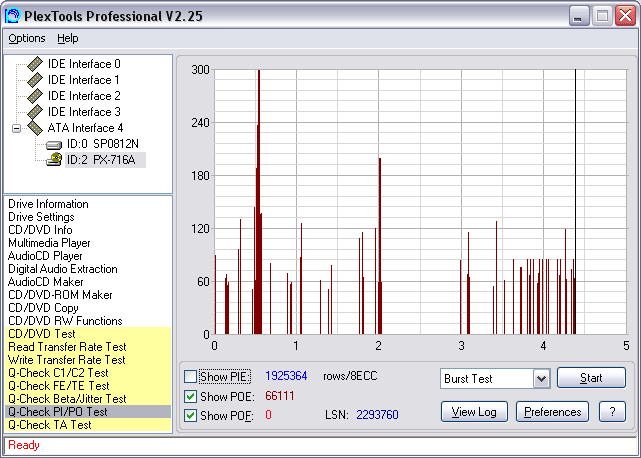Select the ID:0 SP0812N drive
Screen dimensions: 641x458
(x=103, y=144)
